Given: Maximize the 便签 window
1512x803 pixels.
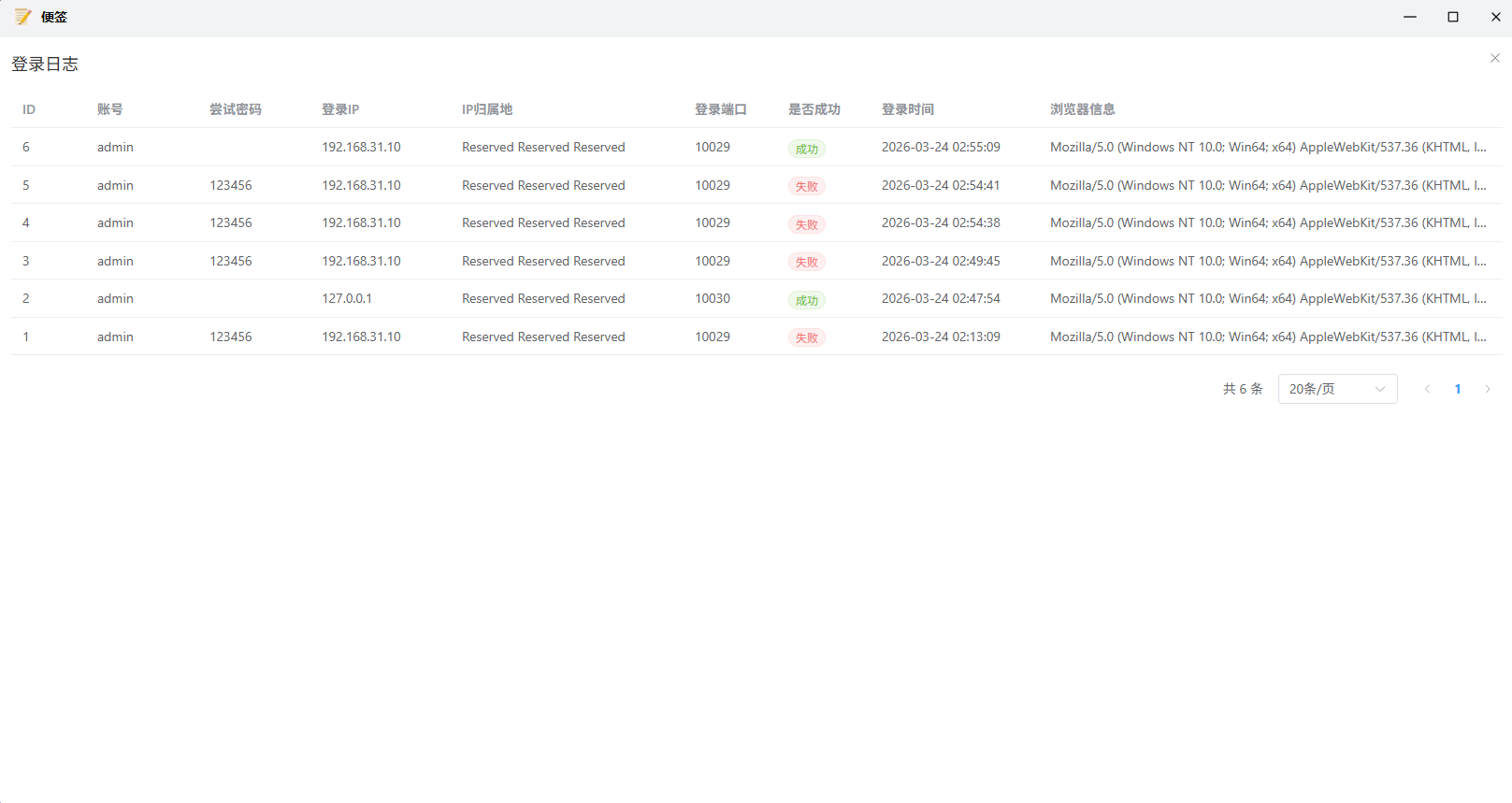Looking at the screenshot, I should pos(1453,17).
